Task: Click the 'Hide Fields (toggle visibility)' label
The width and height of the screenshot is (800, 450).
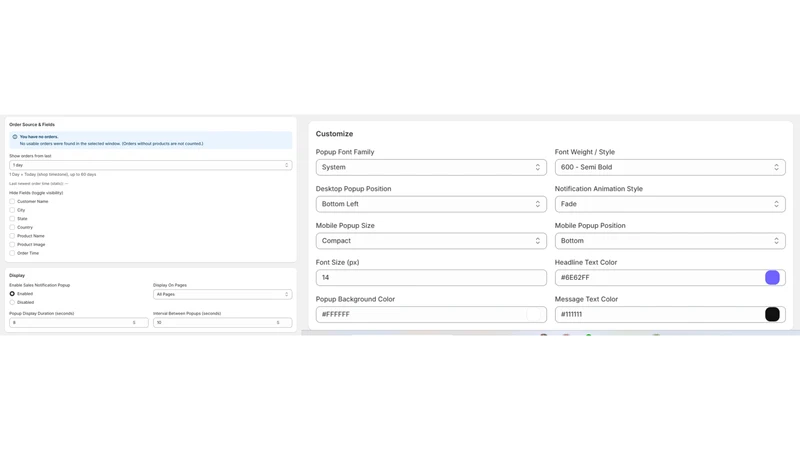Action: (36, 193)
